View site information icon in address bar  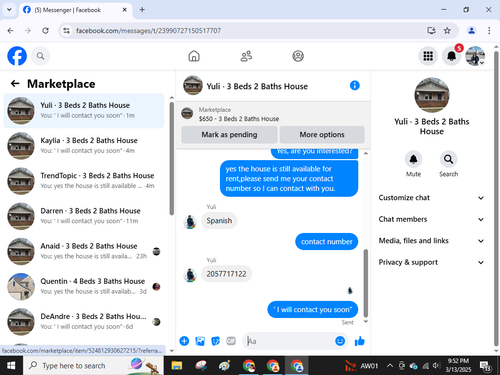(67, 31)
